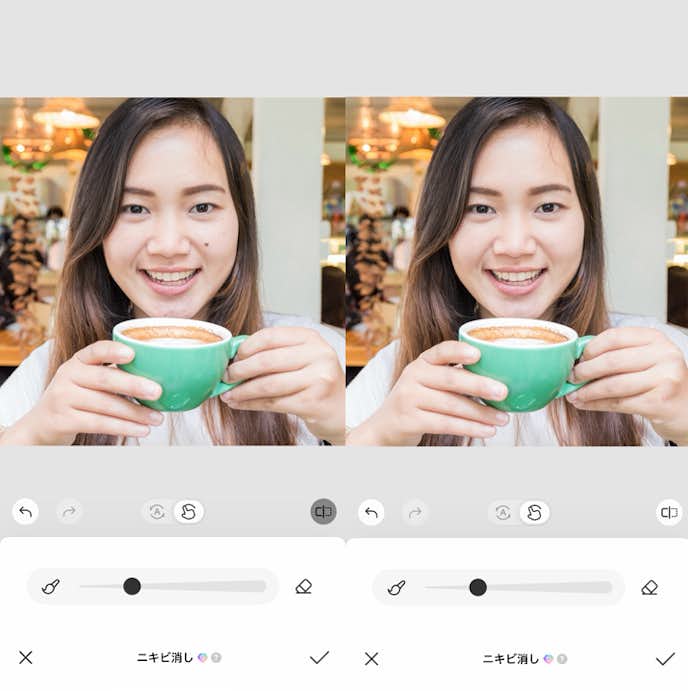Select the brush icon in the left panel
The width and height of the screenshot is (688, 691).
coord(51,587)
